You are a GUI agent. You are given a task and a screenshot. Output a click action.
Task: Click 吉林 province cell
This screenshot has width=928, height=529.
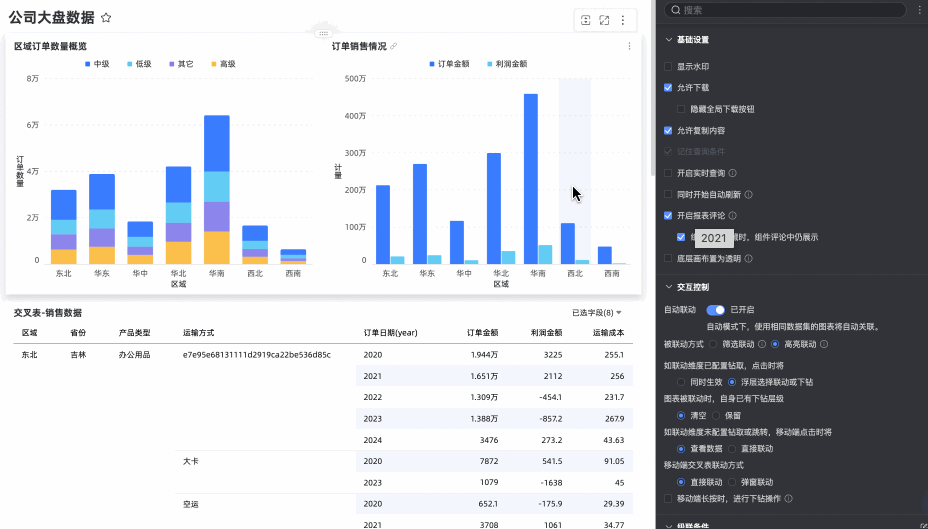tap(78, 355)
